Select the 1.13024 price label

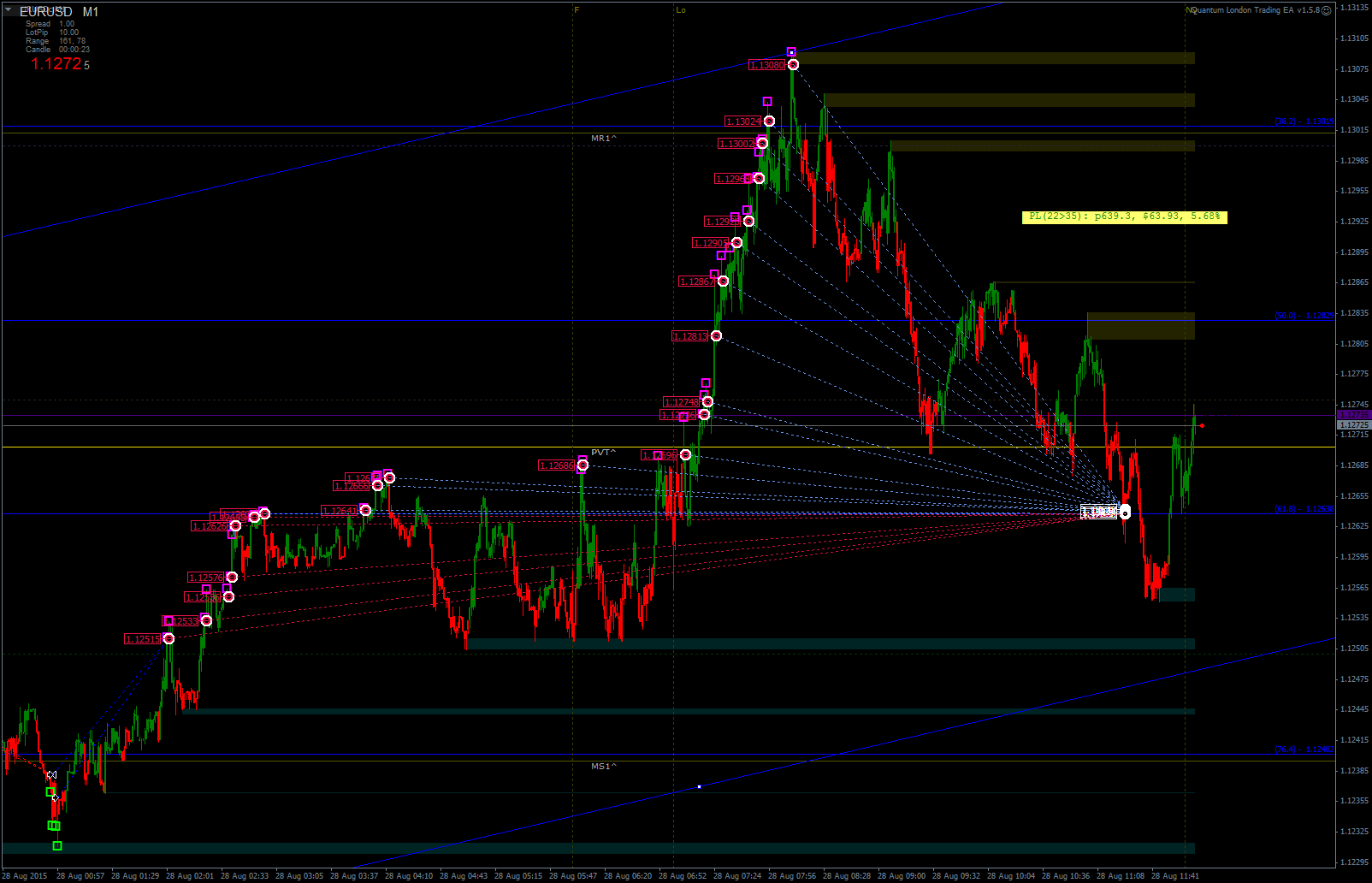pyautogui.click(x=742, y=121)
